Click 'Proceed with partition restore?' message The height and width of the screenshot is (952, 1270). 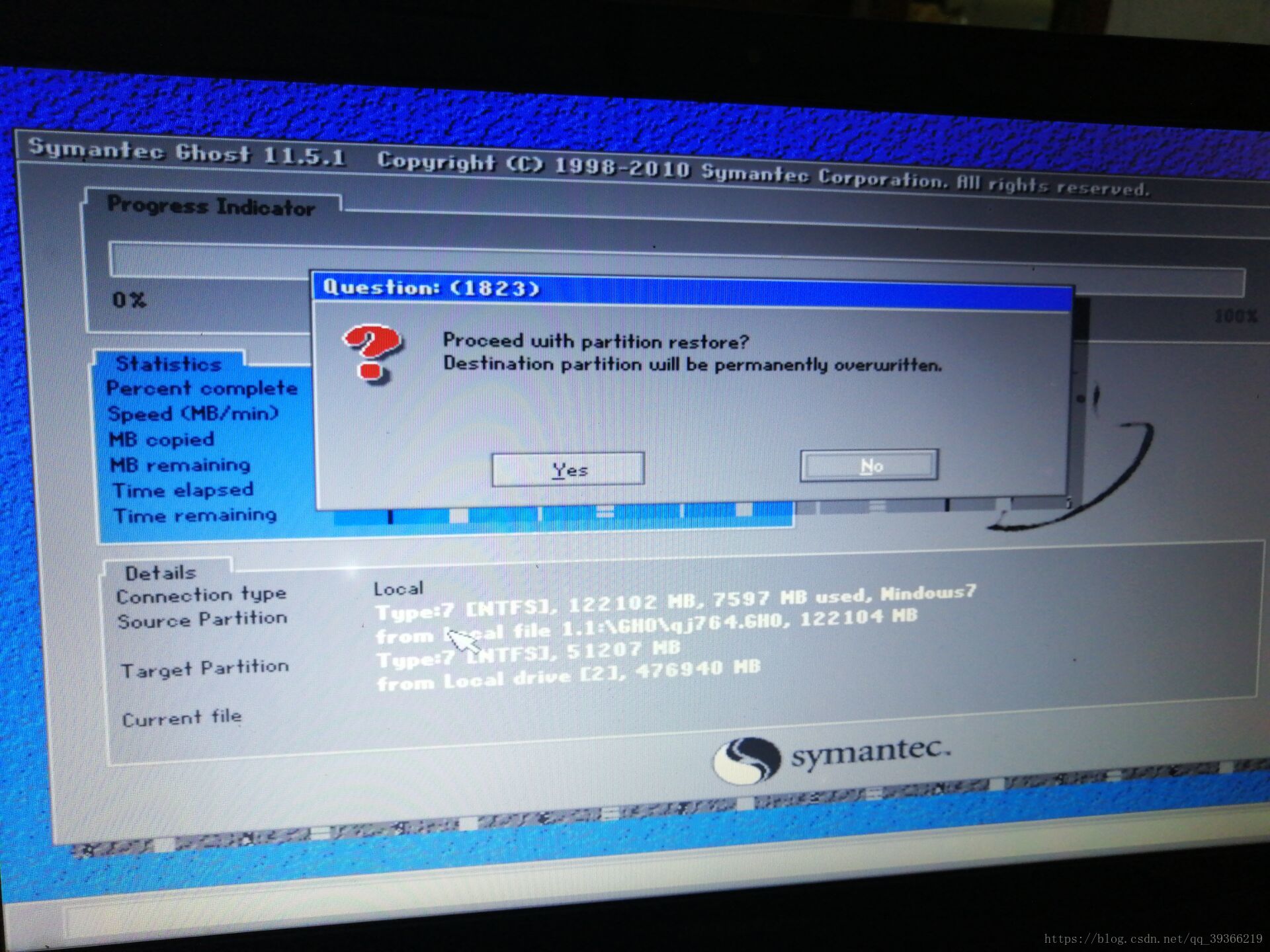coord(595,341)
